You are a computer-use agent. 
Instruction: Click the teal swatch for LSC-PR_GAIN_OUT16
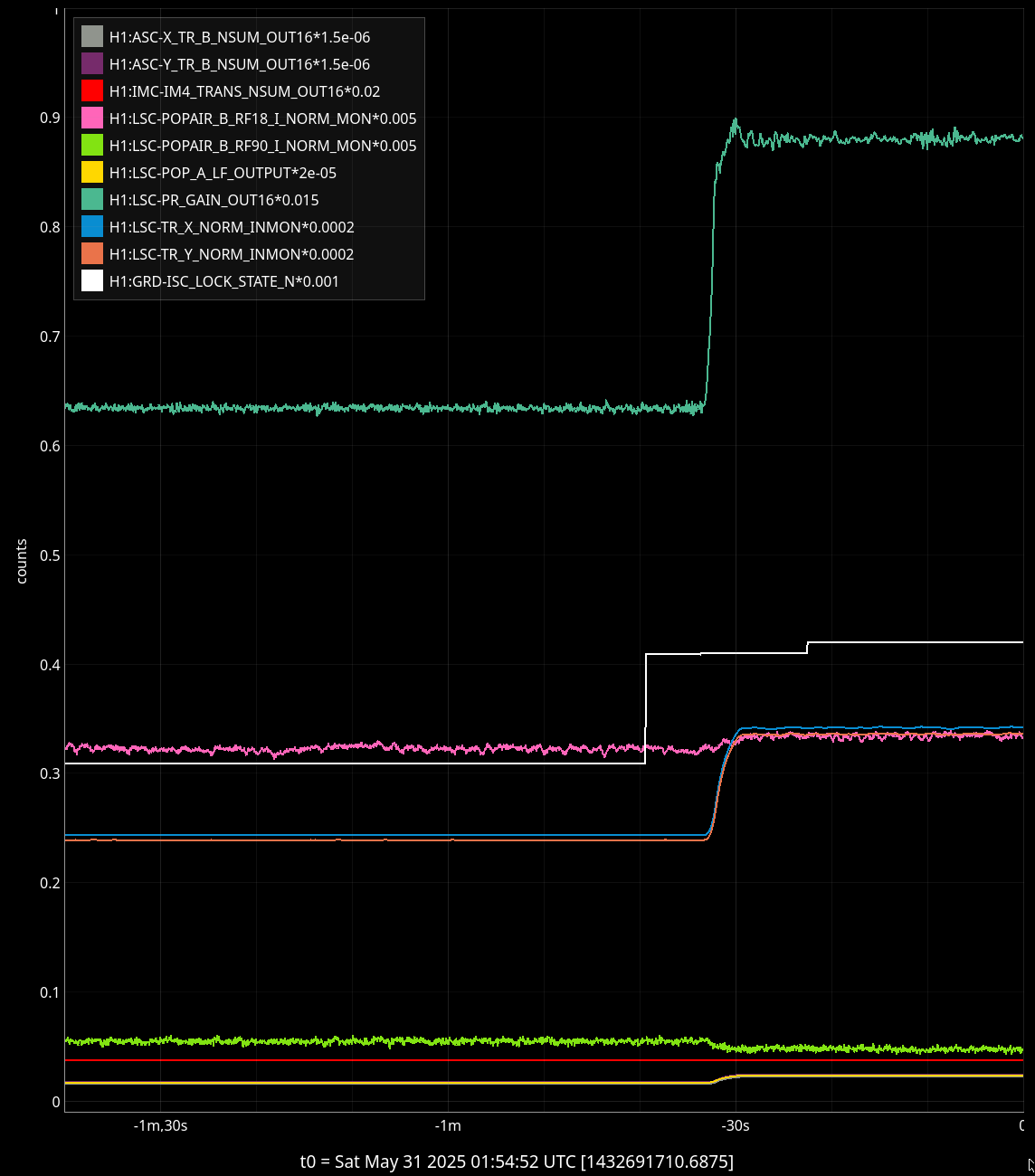(x=92, y=199)
